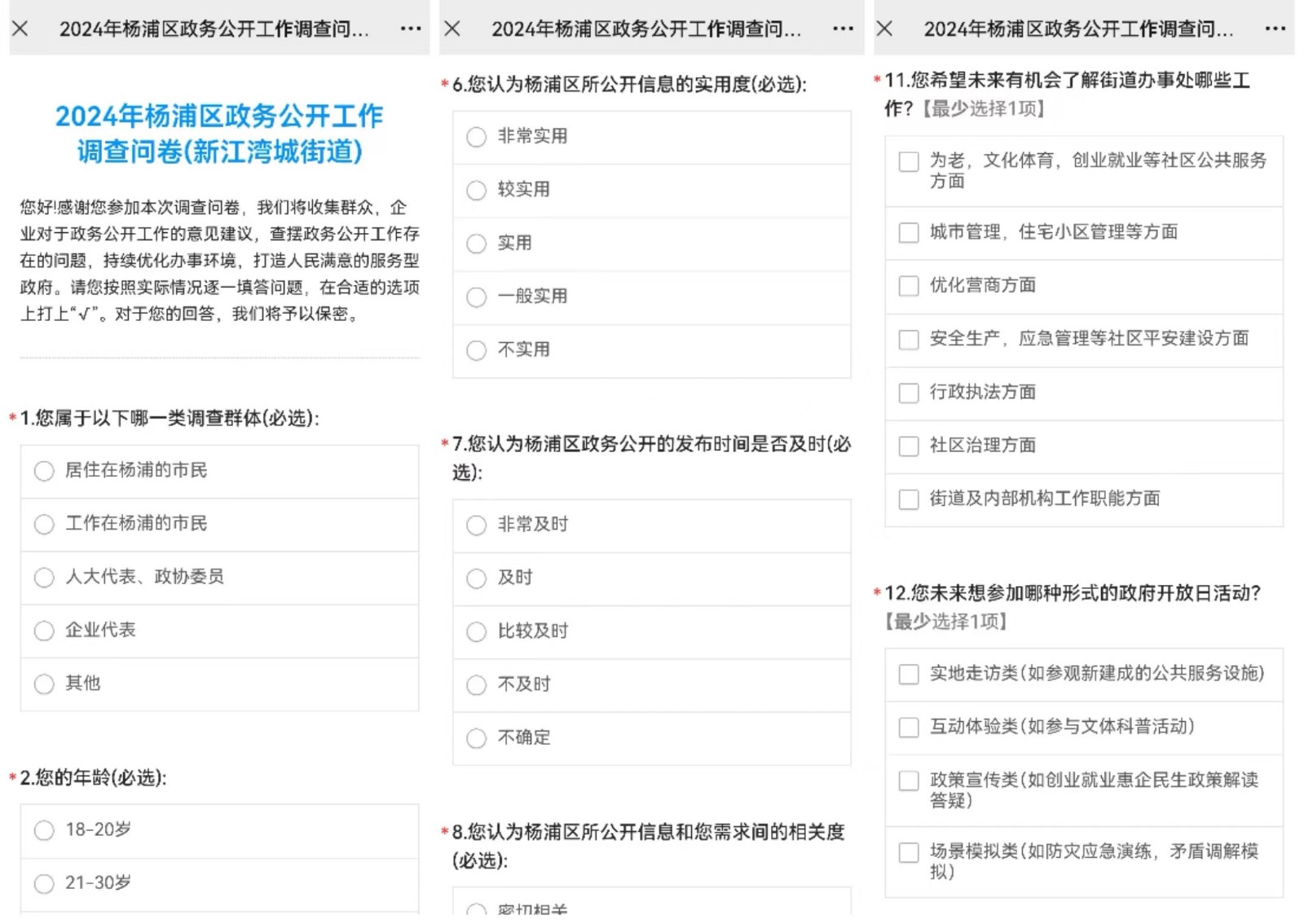Open the more options menu on the left panel
This screenshot has width=1304, height=924.
click(x=410, y=29)
